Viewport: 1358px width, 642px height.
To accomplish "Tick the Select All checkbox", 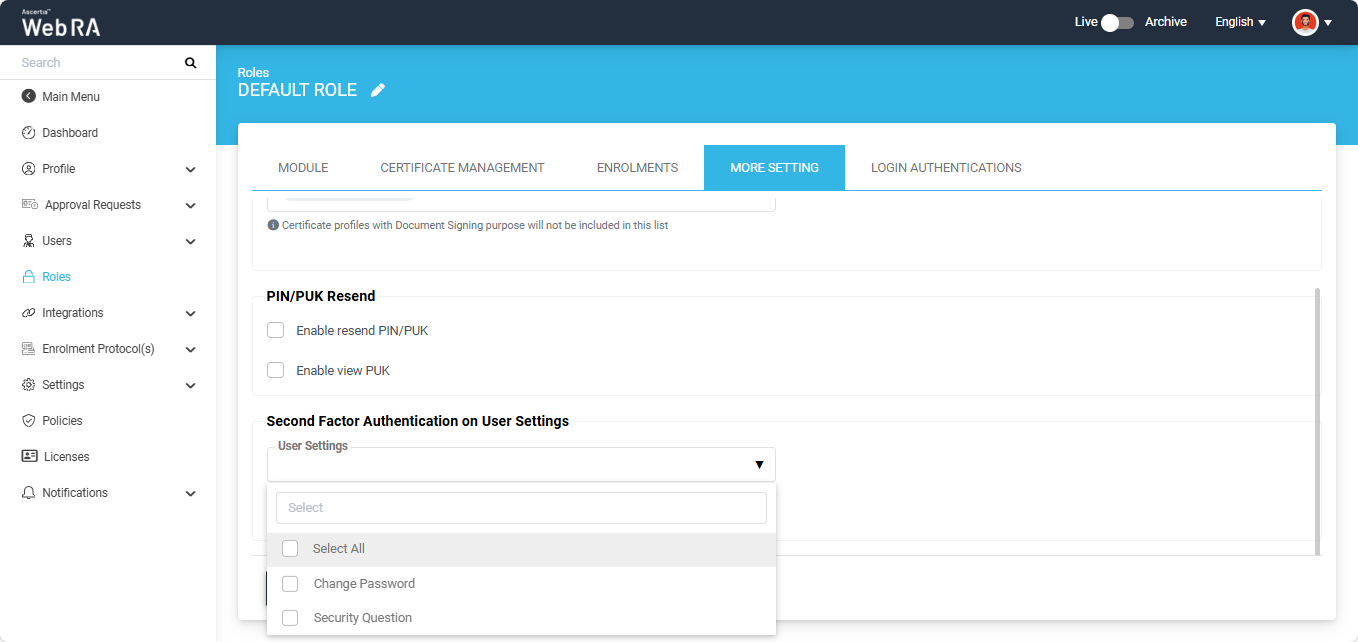I will 290,549.
